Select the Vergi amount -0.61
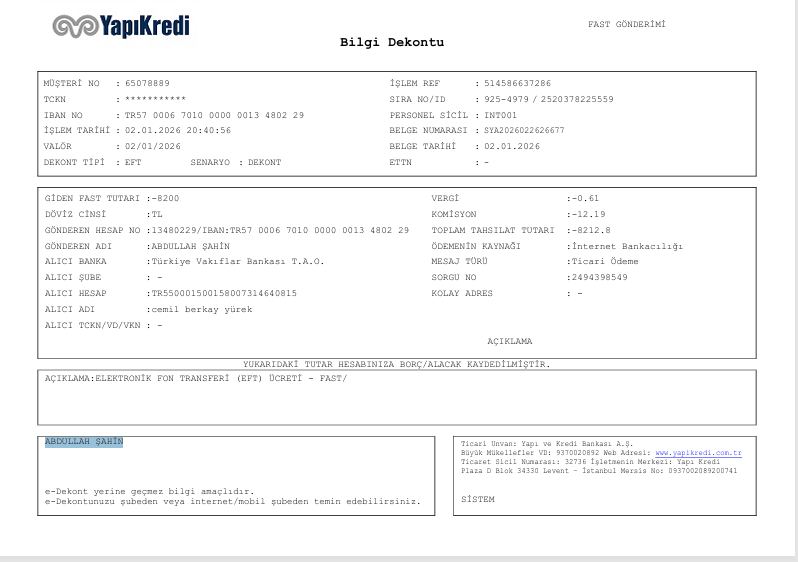The height and width of the screenshot is (562, 798). pos(585,198)
